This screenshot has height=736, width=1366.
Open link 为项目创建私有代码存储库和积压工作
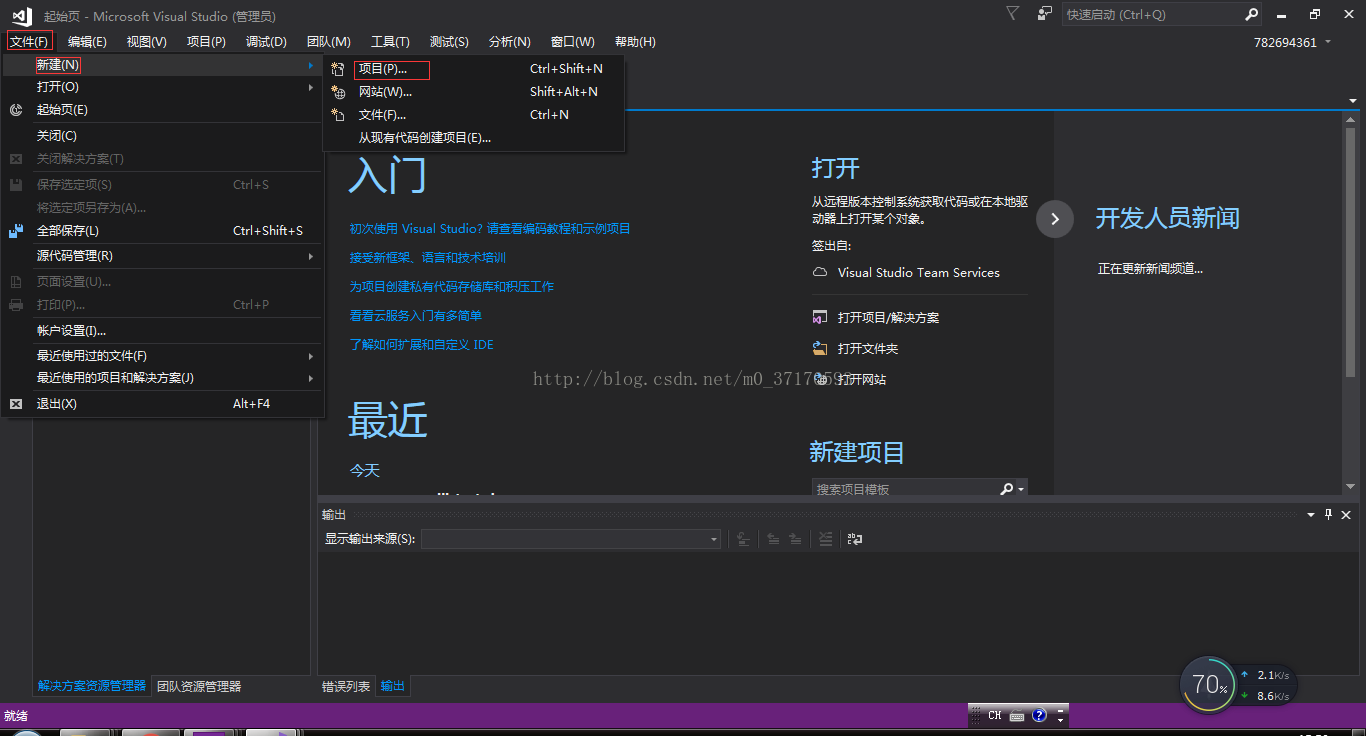(x=451, y=287)
